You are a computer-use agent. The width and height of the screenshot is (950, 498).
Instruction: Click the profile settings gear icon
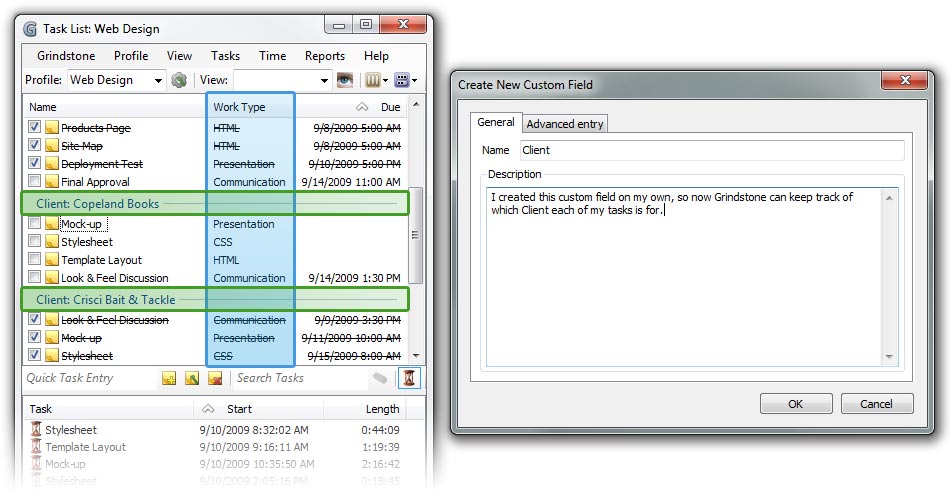pos(179,80)
